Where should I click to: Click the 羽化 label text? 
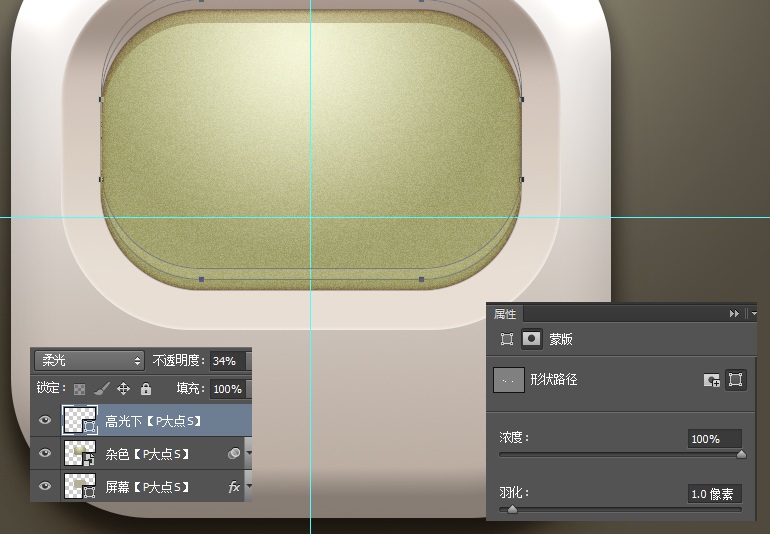[514, 492]
